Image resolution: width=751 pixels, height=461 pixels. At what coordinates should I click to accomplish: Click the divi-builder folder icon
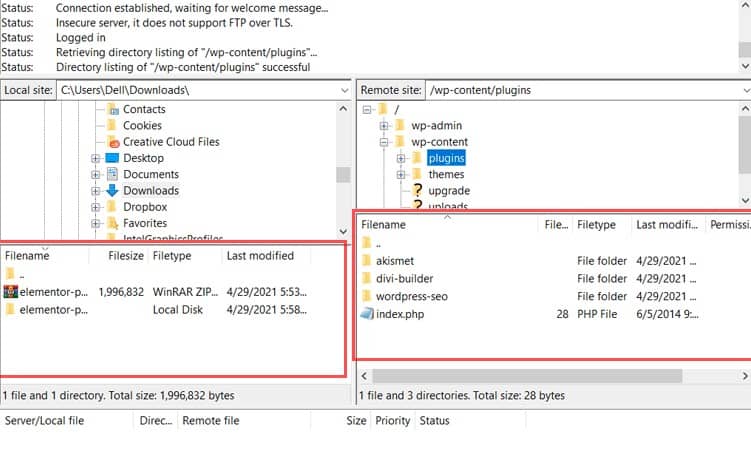click(367, 278)
